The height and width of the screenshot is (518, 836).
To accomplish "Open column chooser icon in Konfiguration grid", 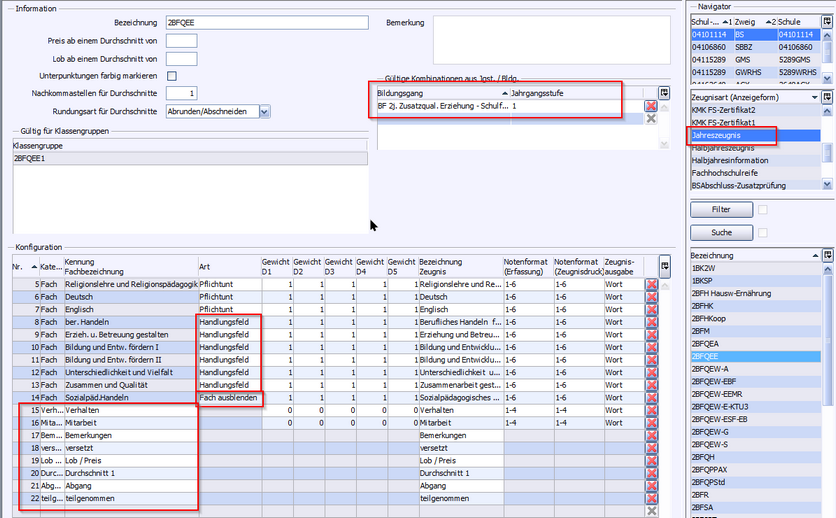I will point(665,265).
